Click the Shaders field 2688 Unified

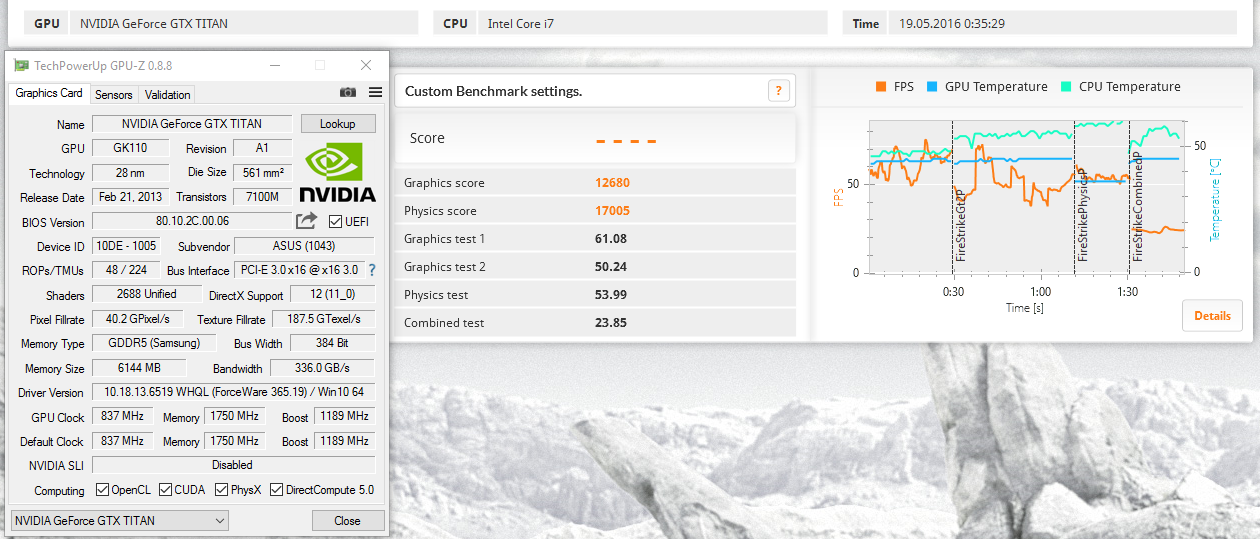pyautogui.click(x=147, y=294)
